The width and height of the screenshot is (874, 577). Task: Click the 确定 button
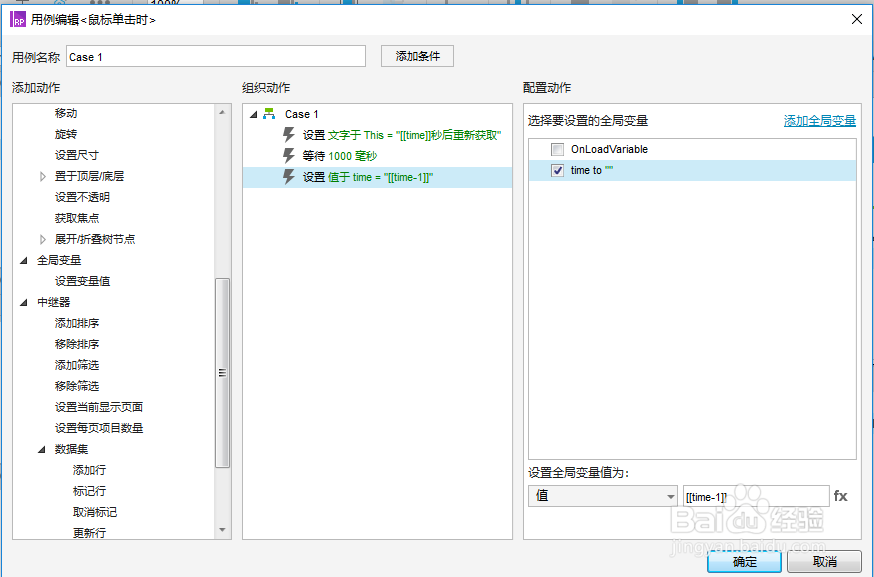point(744,561)
